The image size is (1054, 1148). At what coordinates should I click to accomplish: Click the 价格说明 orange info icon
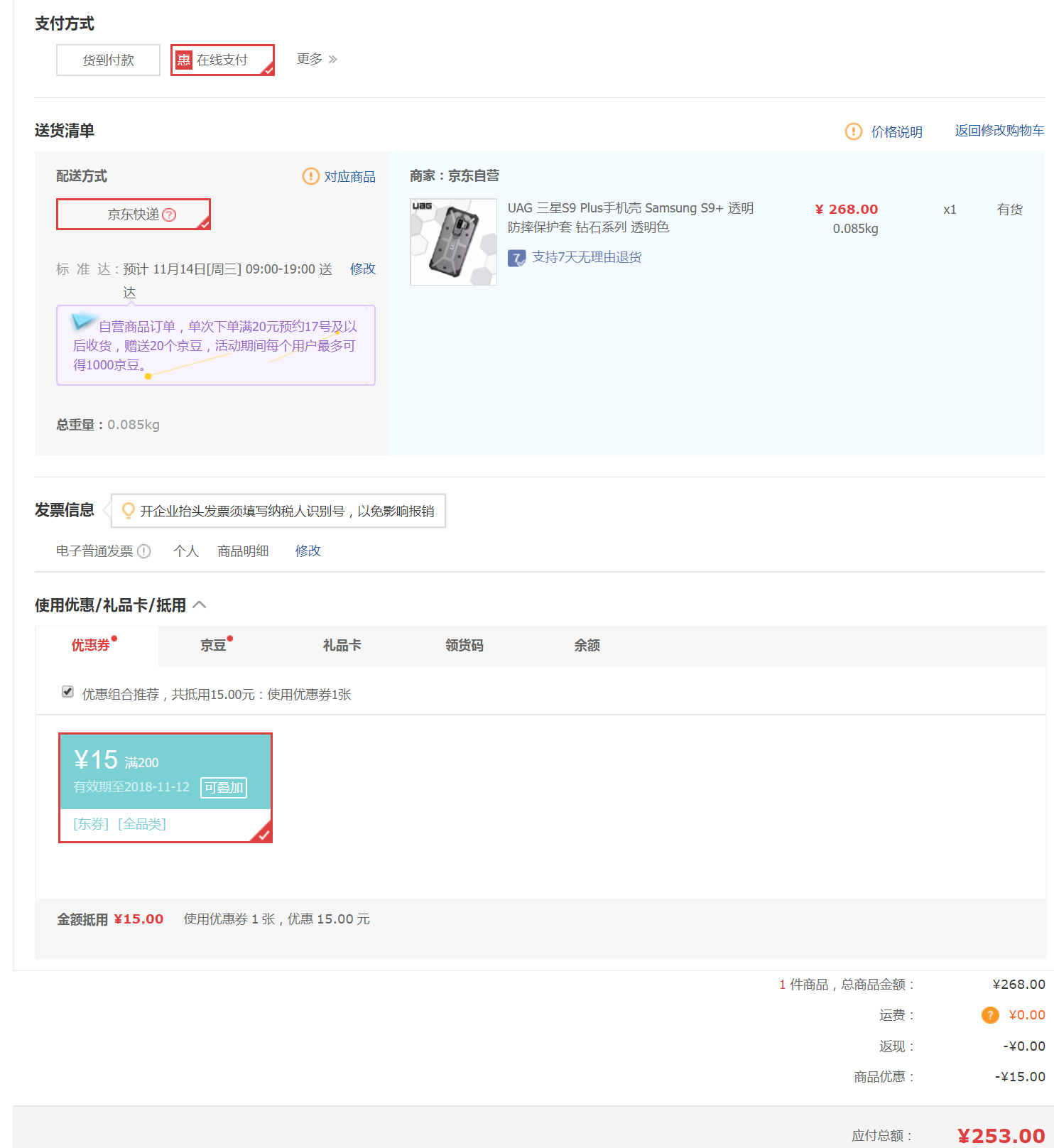853,131
